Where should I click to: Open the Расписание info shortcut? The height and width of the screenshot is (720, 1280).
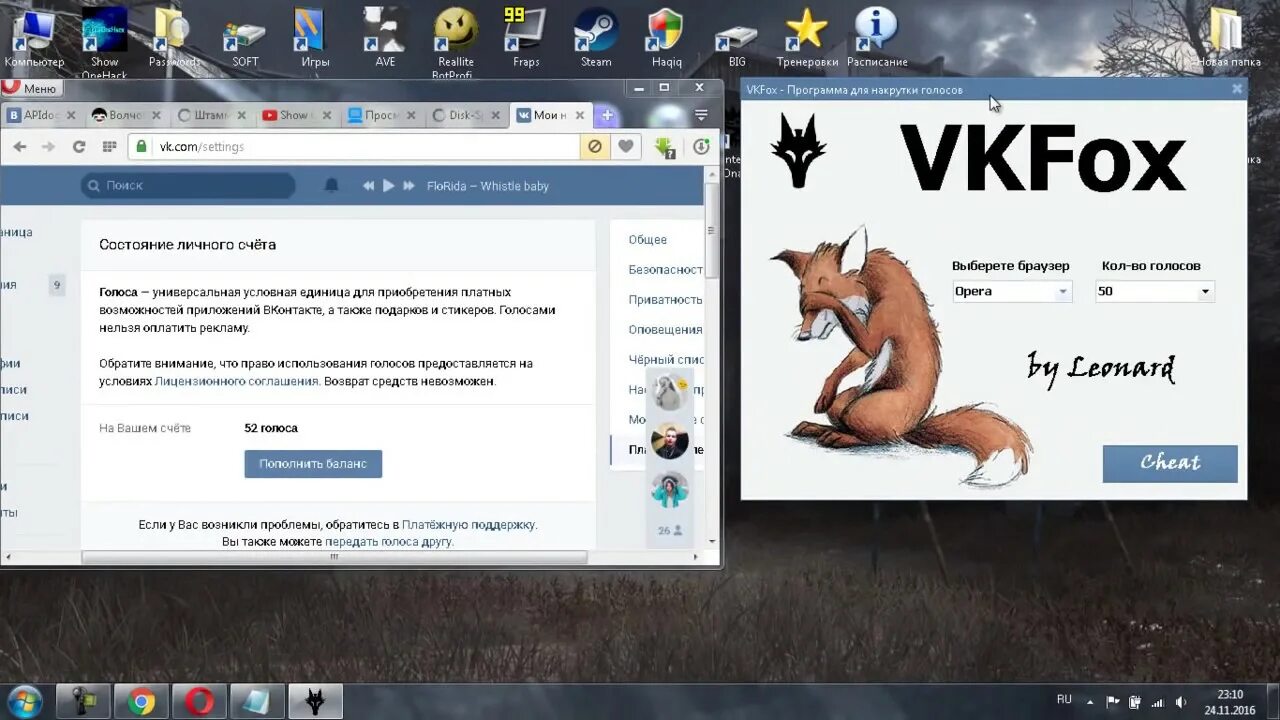tap(877, 37)
